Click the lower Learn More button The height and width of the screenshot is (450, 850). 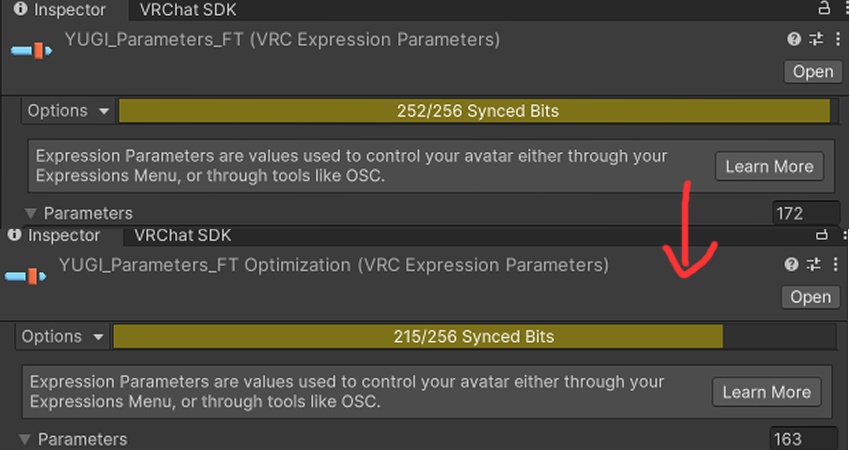coord(767,392)
